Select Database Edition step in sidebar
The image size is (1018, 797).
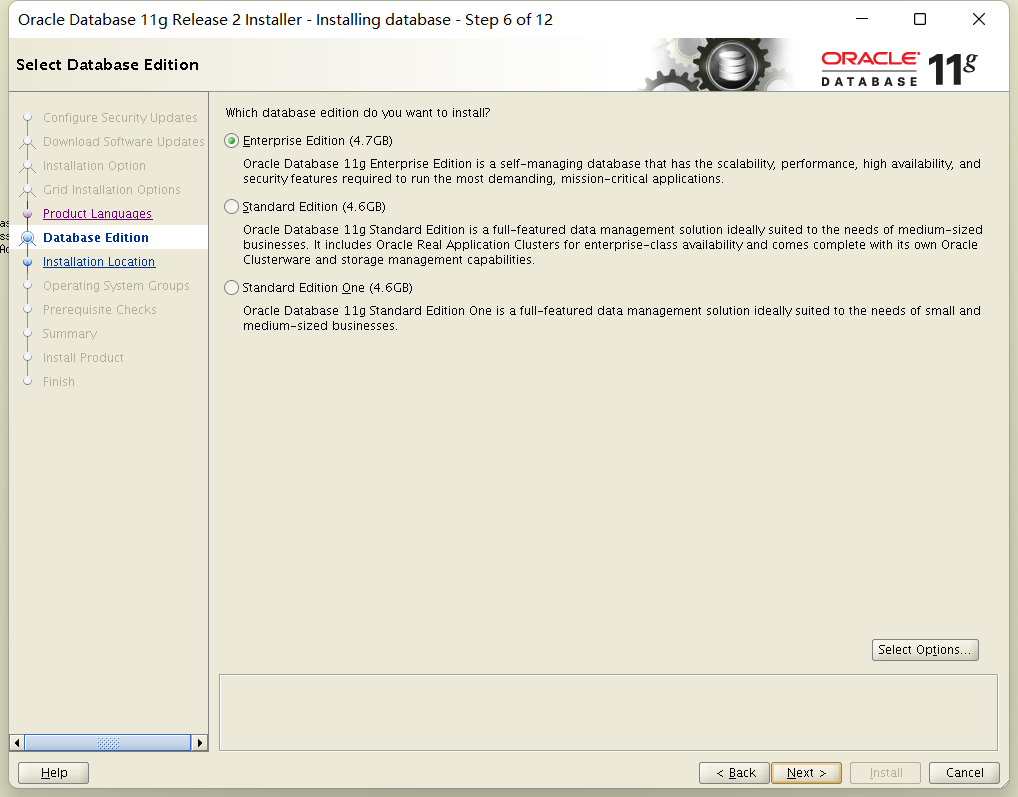click(x=95, y=238)
